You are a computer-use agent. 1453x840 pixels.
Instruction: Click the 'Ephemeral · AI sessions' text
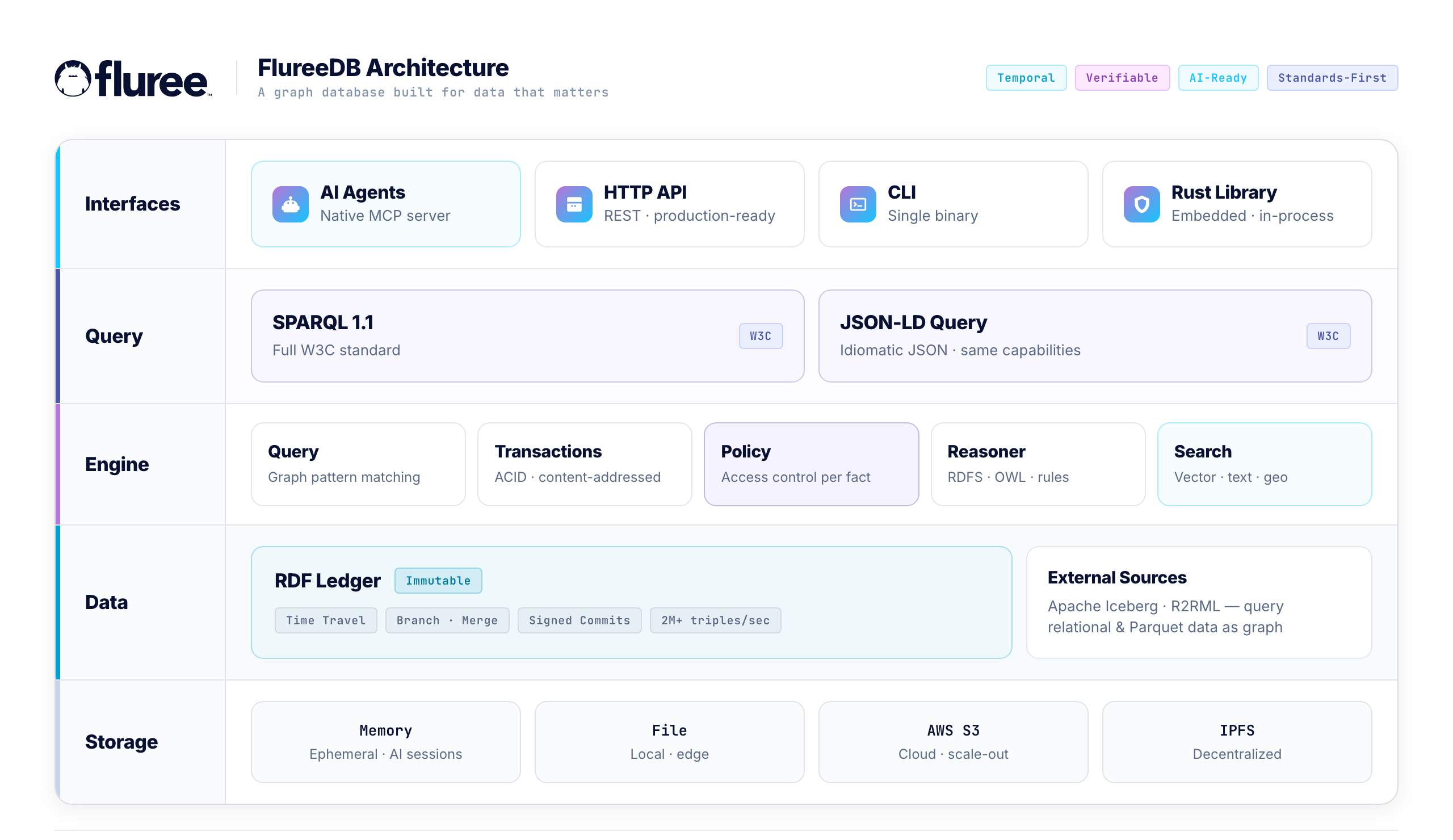(x=386, y=754)
